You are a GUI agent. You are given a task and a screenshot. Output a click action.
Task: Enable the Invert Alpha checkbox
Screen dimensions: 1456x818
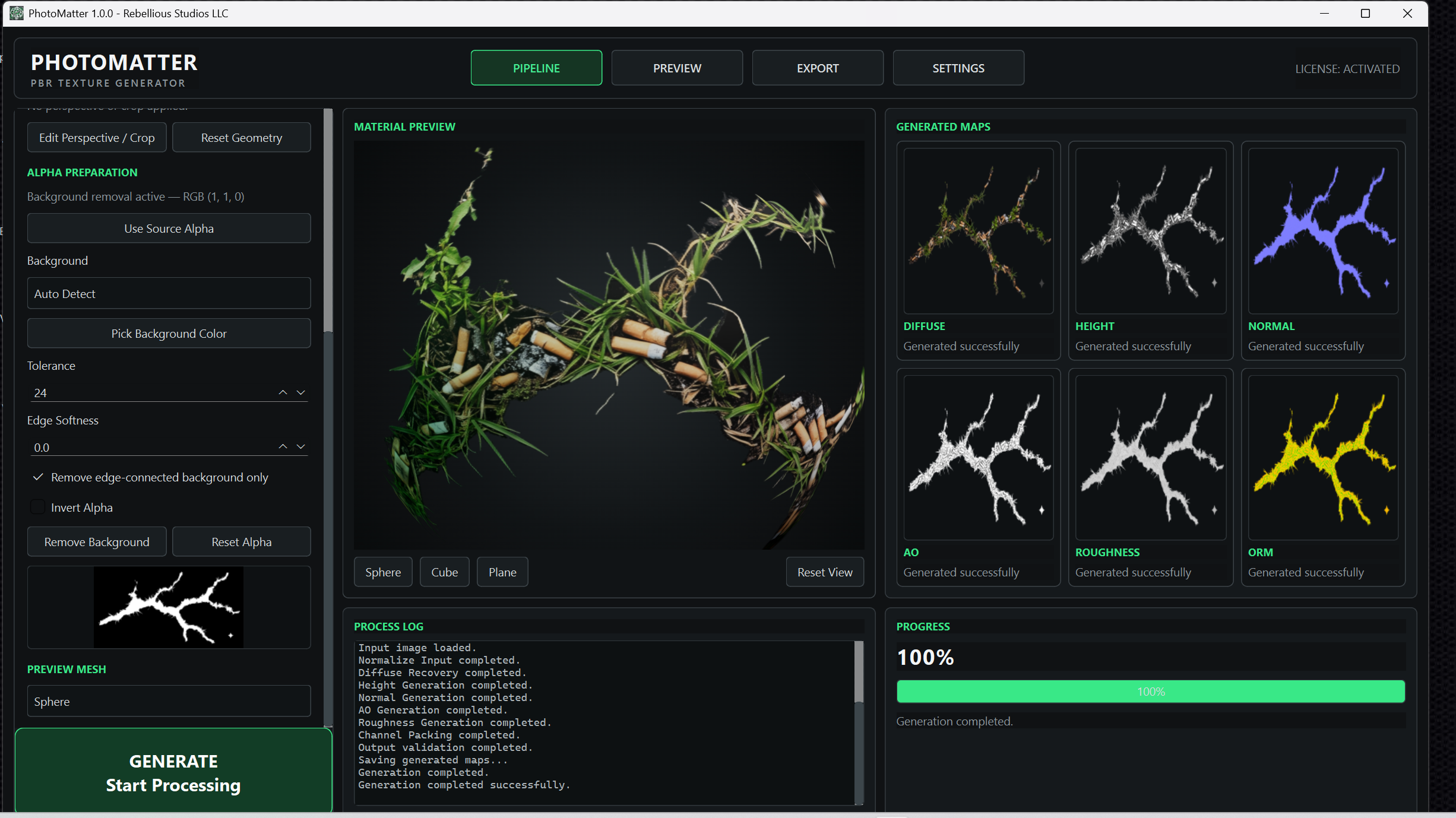coord(38,507)
